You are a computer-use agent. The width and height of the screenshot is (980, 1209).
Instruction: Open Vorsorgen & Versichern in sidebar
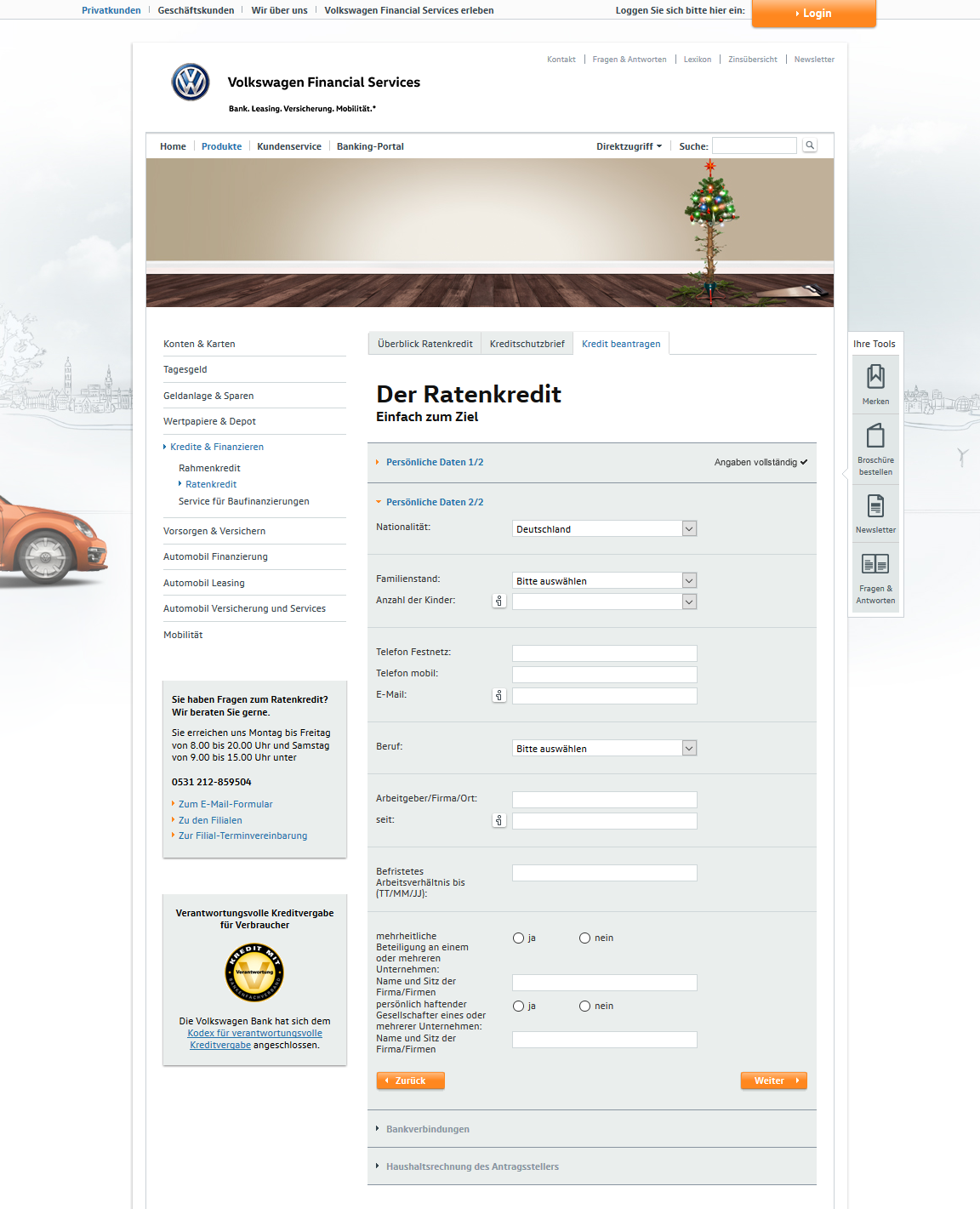click(x=214, y=531)
